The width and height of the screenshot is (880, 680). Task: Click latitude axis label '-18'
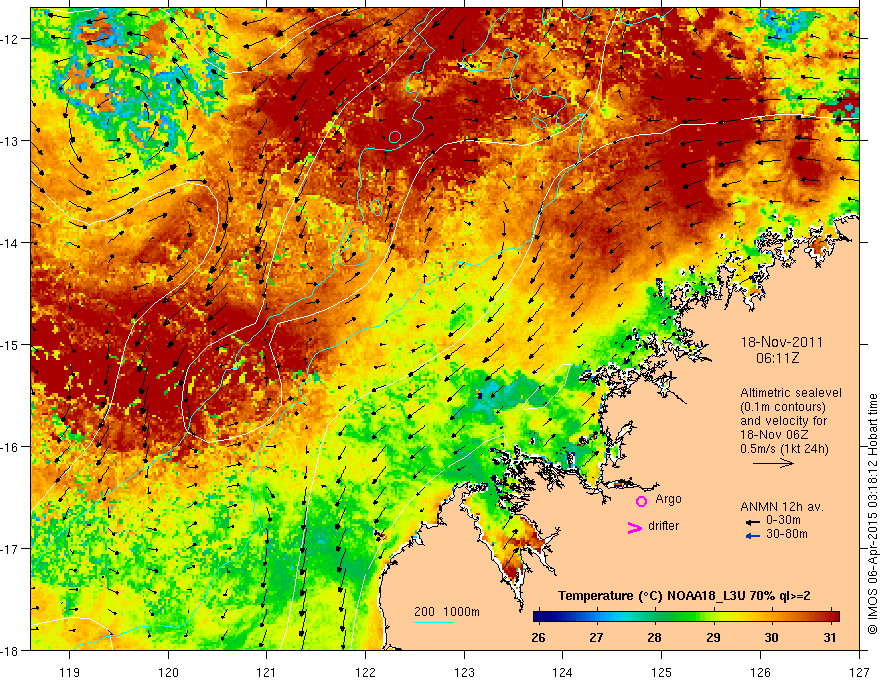point(10,651)
